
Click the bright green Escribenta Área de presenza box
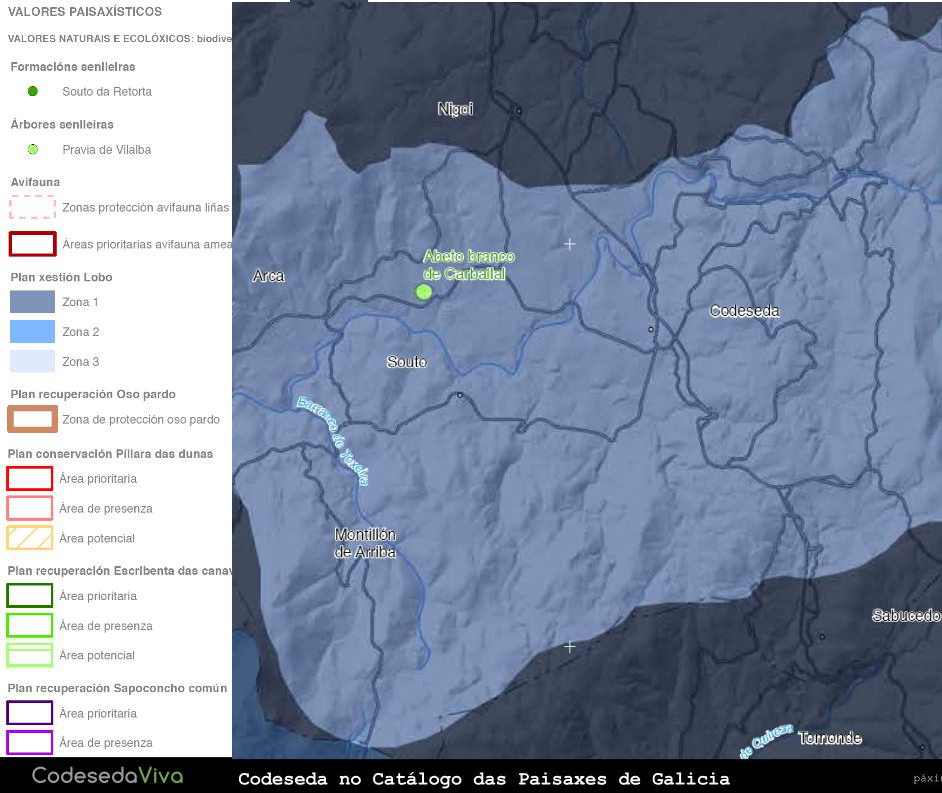coord(29,625)
